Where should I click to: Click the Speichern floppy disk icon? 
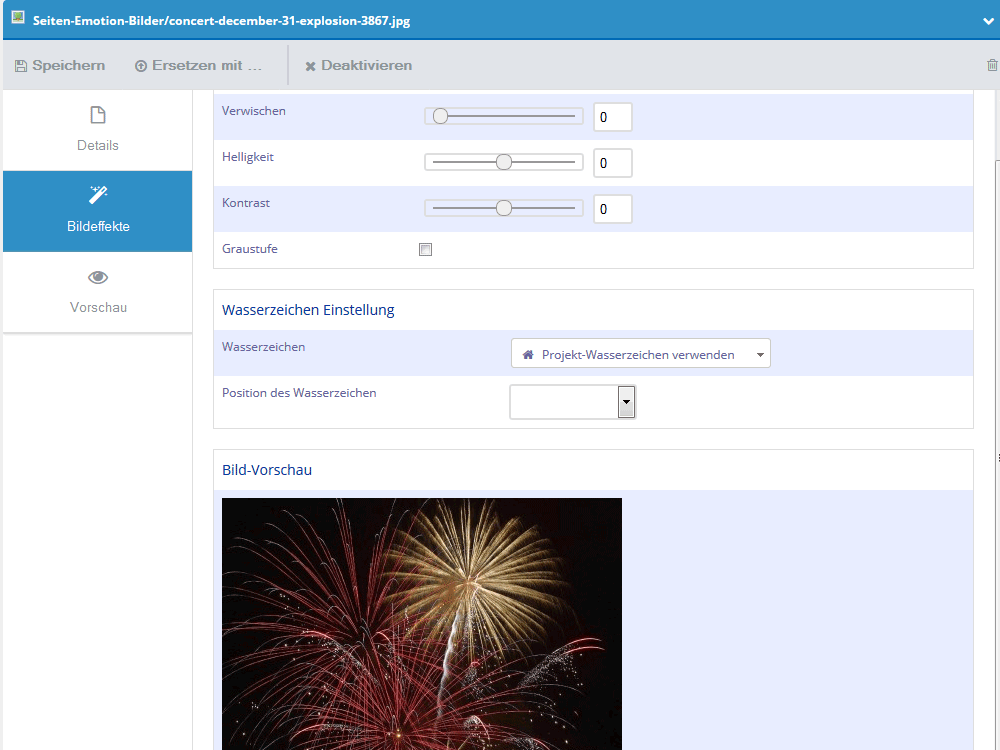(21, 66)
